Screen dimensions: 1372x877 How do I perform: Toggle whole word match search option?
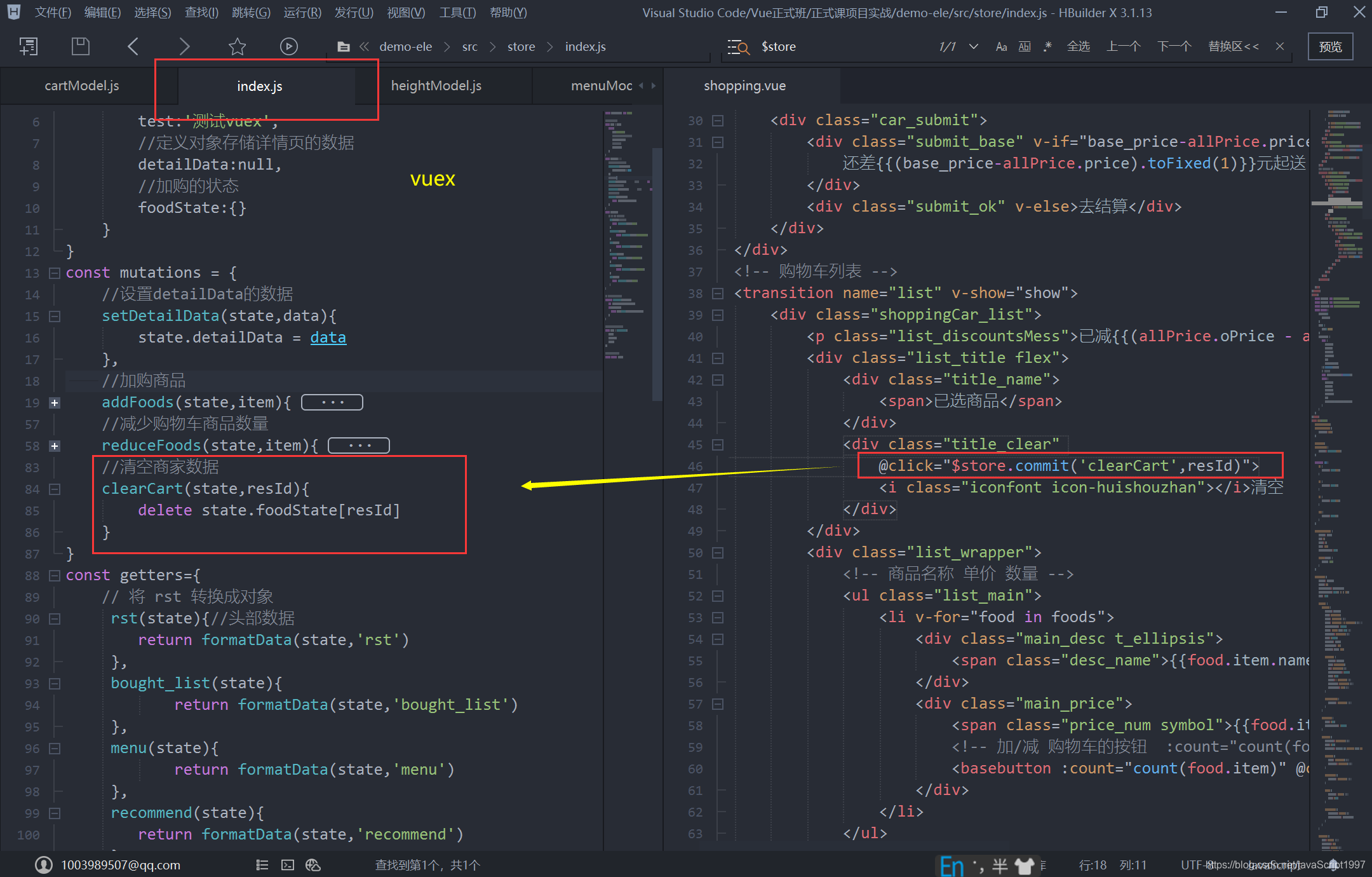pyautogui.click(x=1025, y=47)
